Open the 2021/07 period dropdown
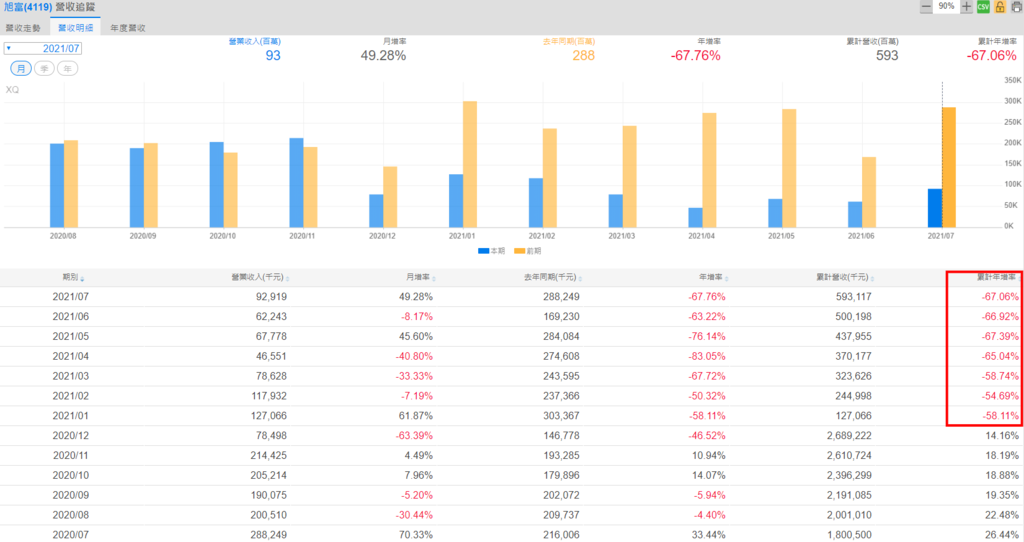 [42, 48]
